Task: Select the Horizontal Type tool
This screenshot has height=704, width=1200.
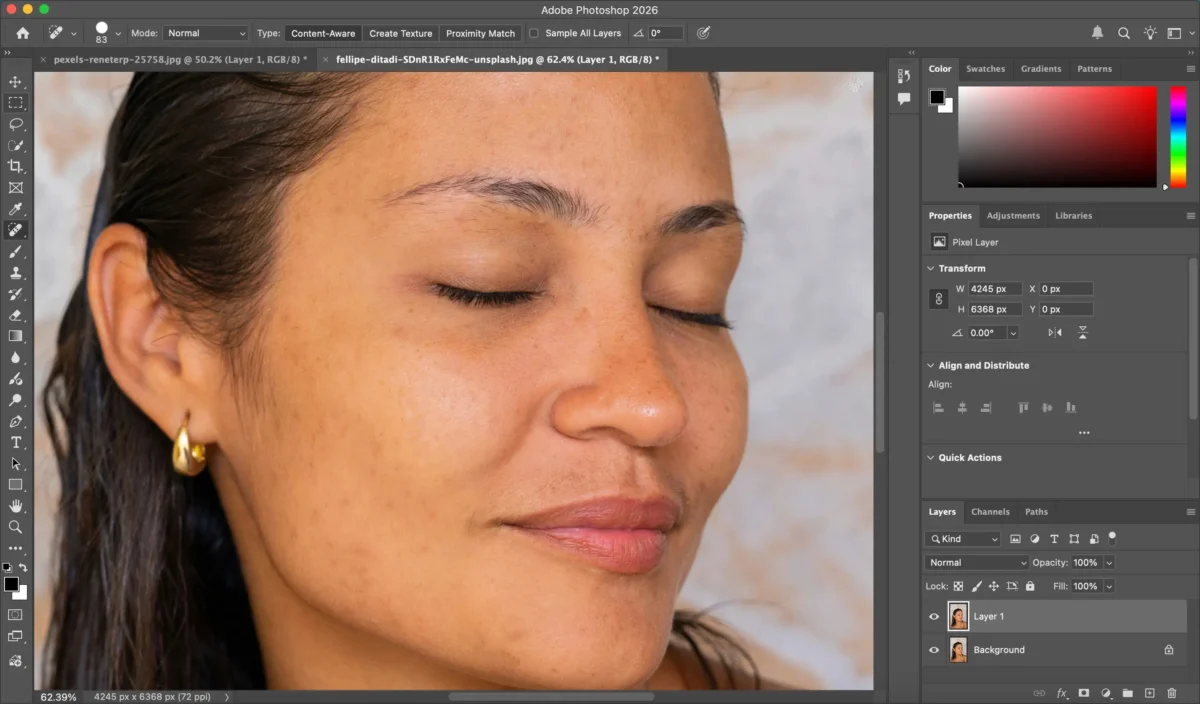Action: coord(15,442)
